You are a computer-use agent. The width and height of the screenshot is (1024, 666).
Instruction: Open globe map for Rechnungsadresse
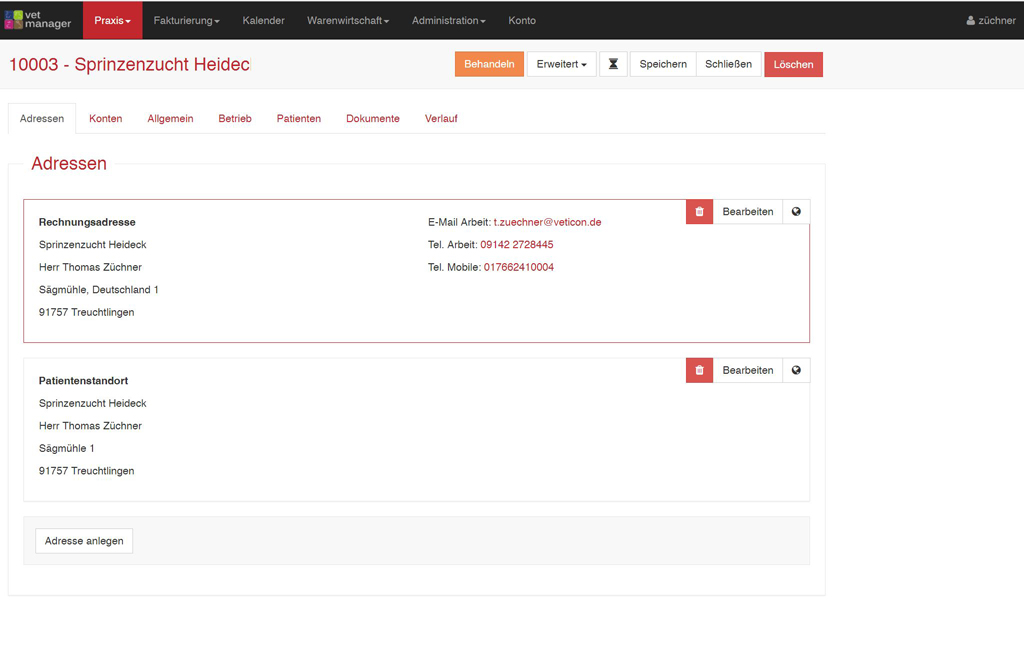coord(796,212)
